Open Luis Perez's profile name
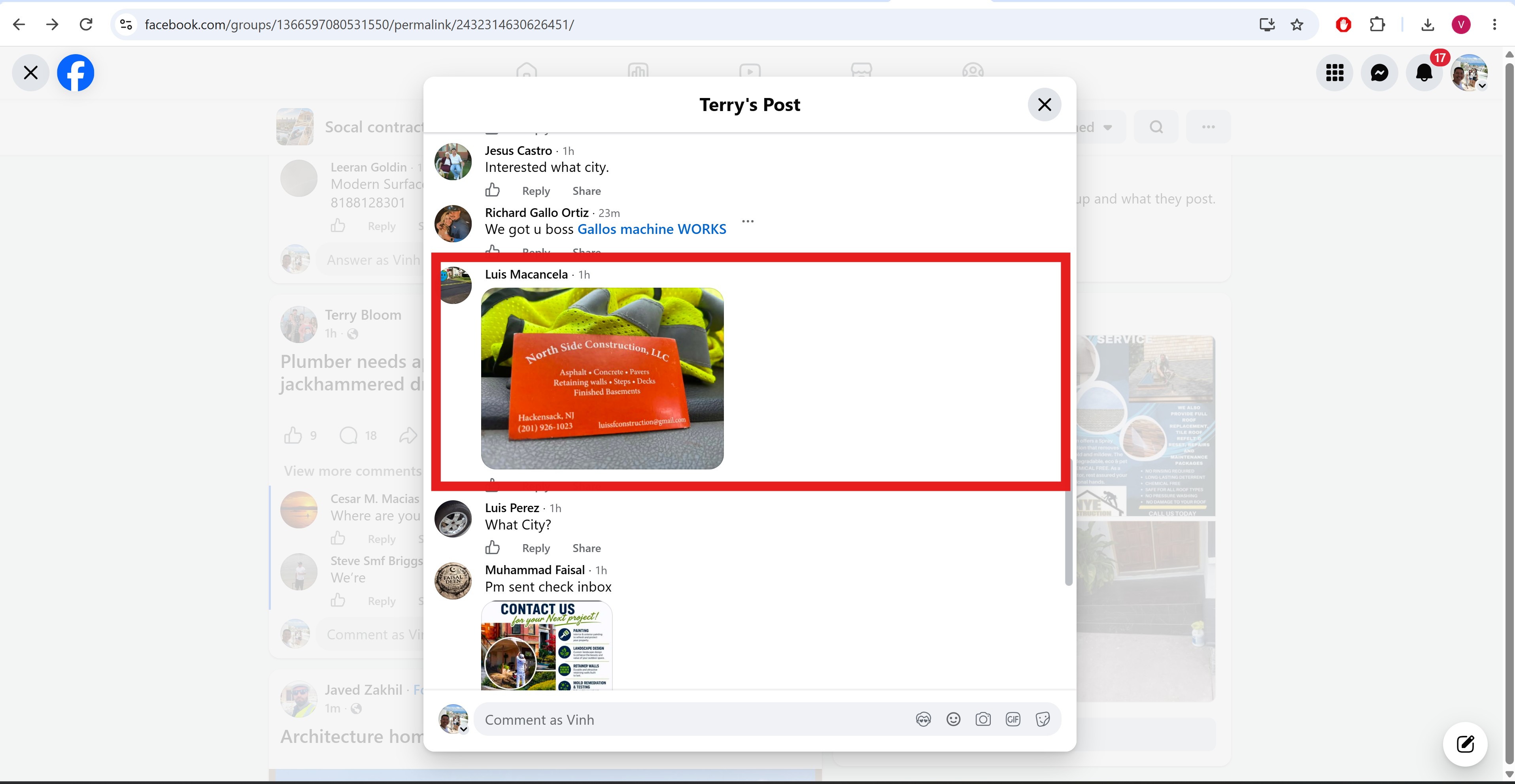The width and height of the screenshot is (1515, 784). 512,508
